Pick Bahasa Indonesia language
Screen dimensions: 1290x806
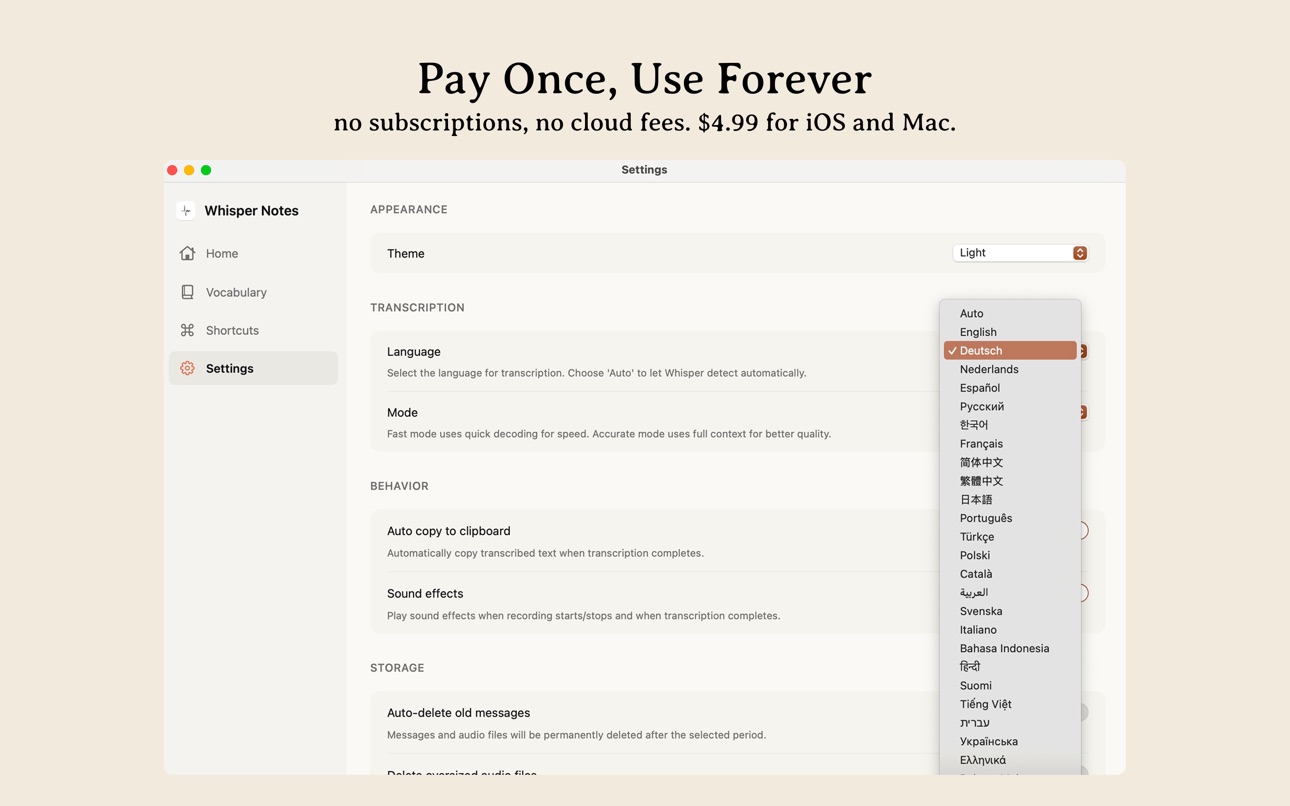(1010, 648)
